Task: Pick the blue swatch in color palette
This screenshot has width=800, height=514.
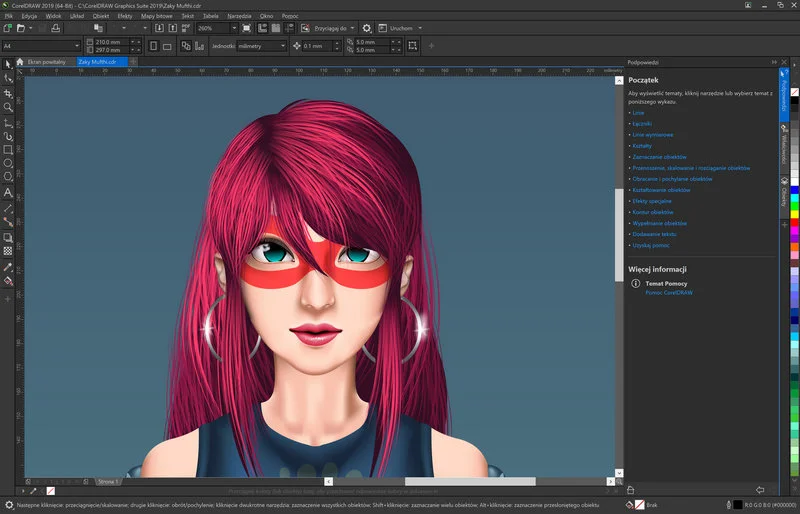Action: pos(794,190)
